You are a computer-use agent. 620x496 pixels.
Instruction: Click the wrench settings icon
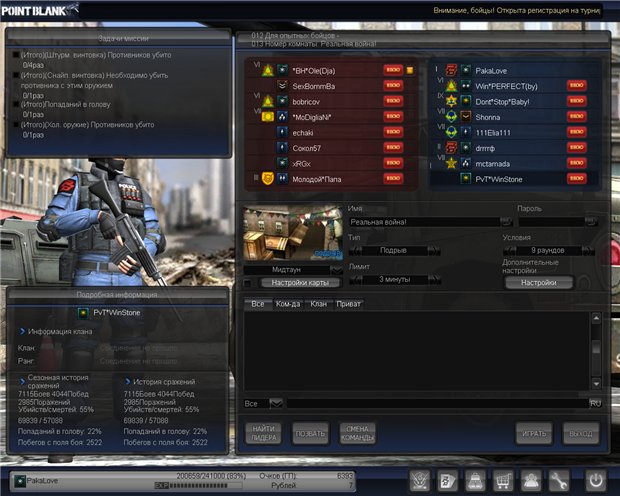coord(559,480)
